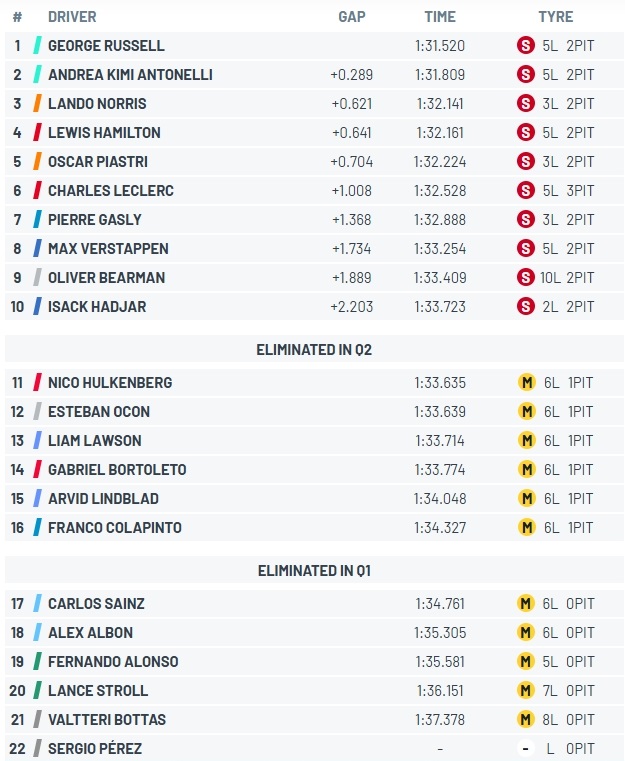This screenshot has height=761, width=625.
Task: Click the blank tyre icon for Sergio Pérez
Action: 525,748
